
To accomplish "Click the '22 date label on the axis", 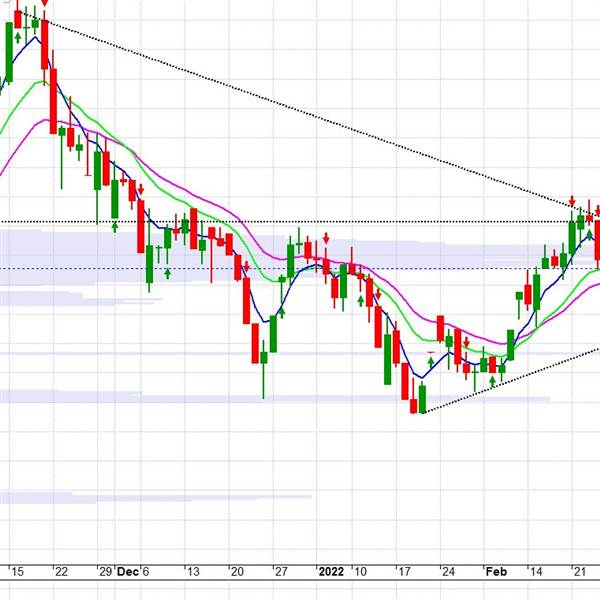I will click(61, 572).
